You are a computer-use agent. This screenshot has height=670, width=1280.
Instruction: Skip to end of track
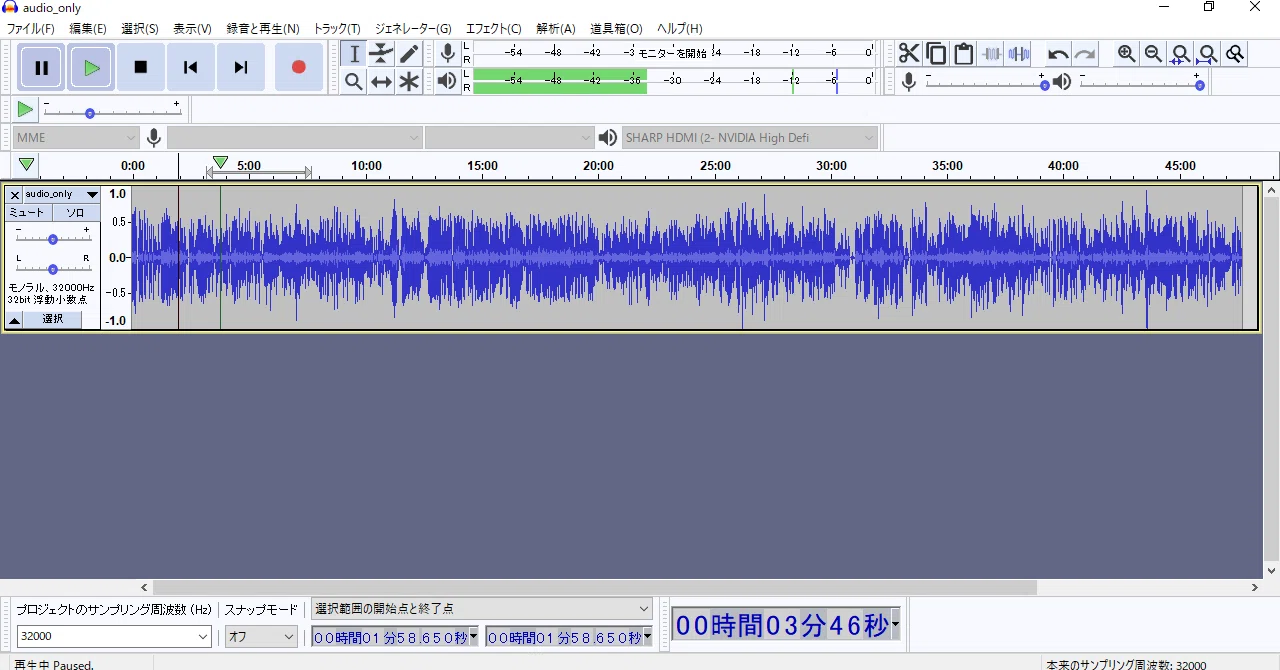240,68
